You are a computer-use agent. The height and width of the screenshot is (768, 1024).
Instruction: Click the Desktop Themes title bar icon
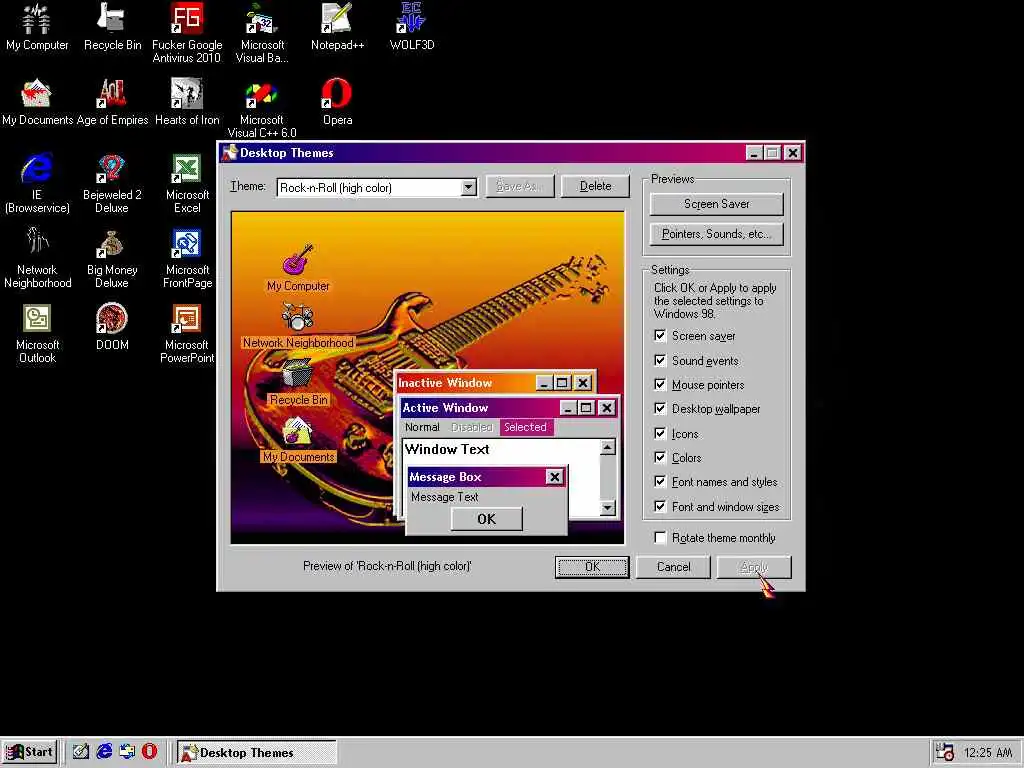[x=229, y=153]
